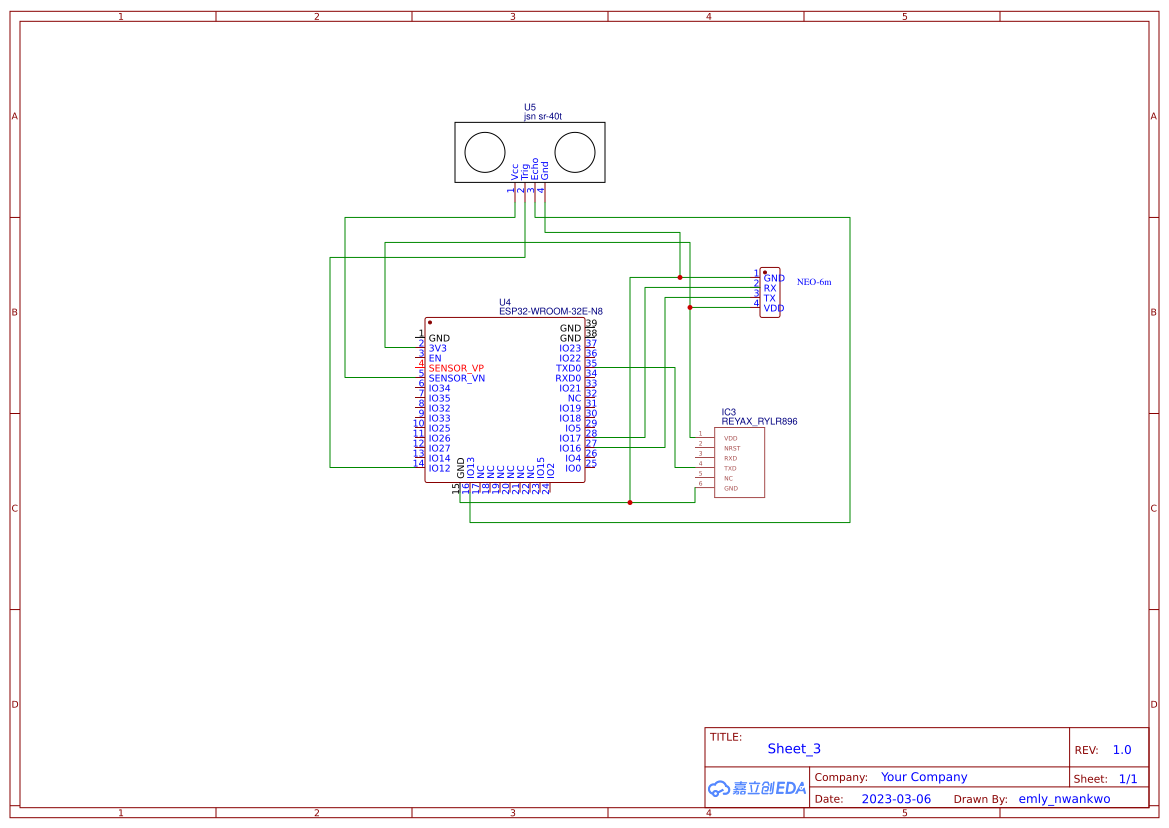Click the SENSOR_VP pin label
1169x828 pixels.
456,368
